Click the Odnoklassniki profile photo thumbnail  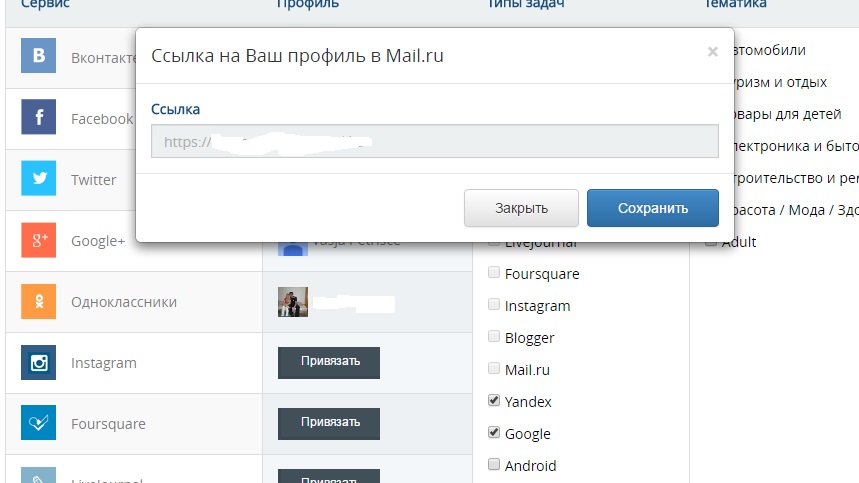point(293,302)
